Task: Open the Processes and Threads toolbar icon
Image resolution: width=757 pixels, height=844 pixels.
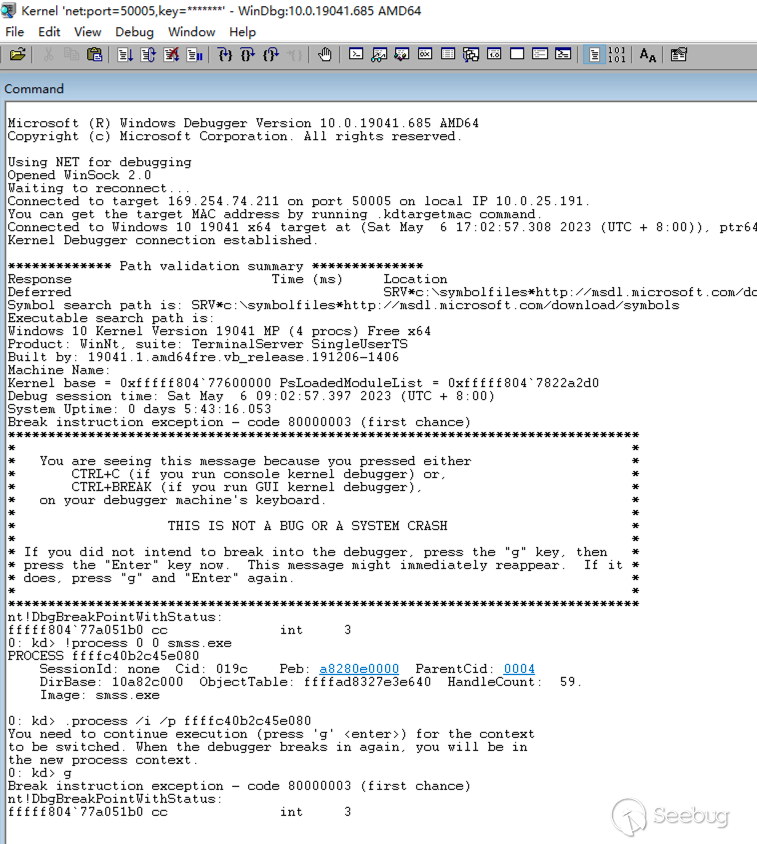Action: (x=540, y=54)
